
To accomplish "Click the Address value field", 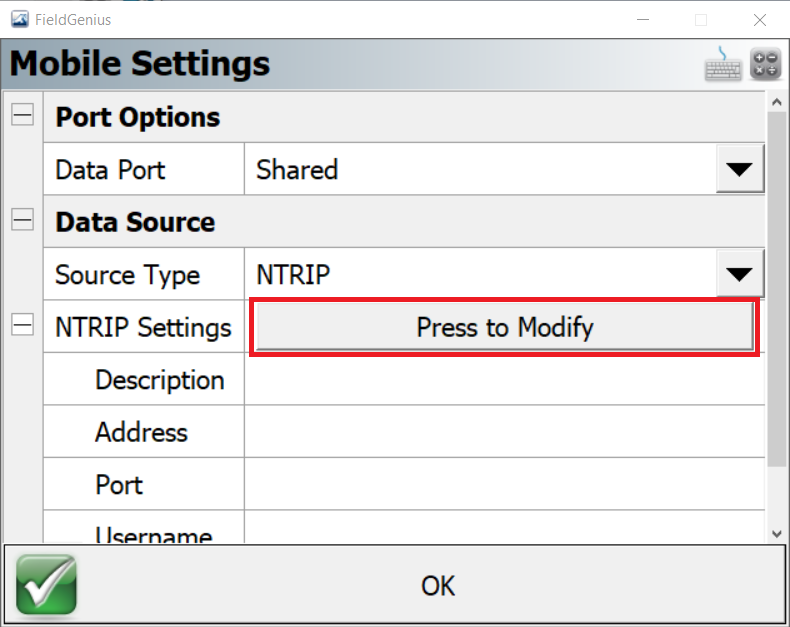I will click(x=504, y=431).
